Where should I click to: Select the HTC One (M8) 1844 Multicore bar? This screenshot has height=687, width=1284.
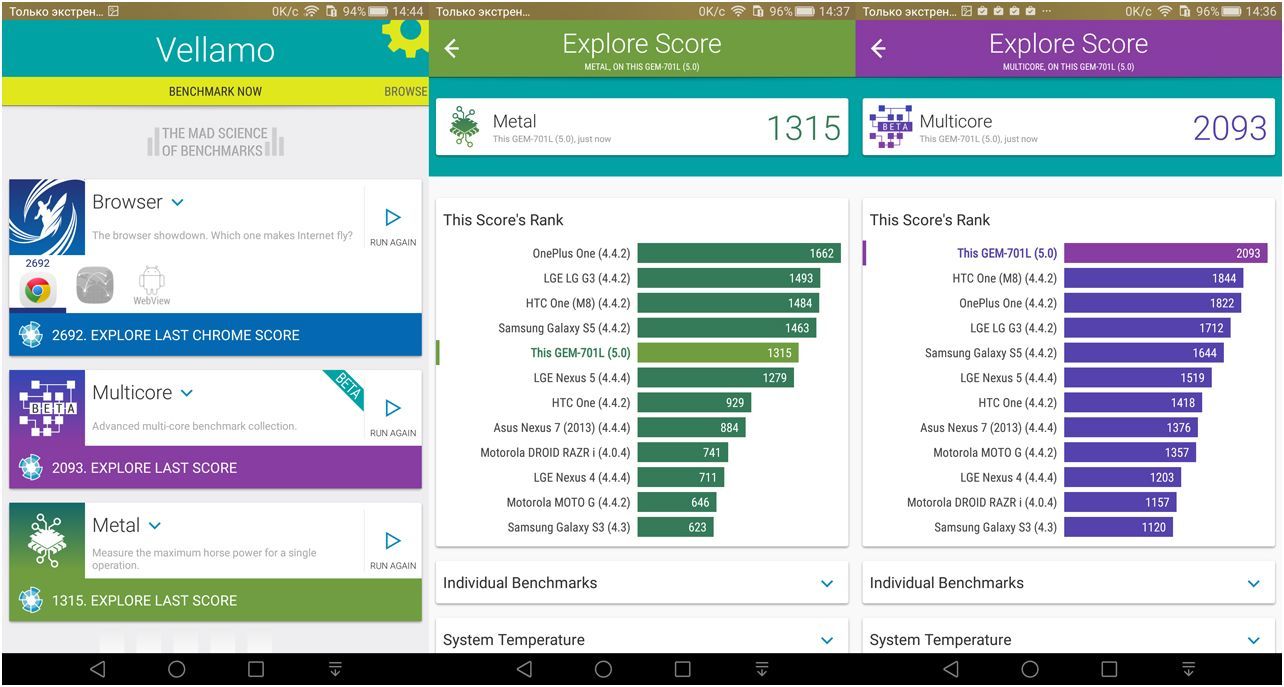click(1152, 278)
